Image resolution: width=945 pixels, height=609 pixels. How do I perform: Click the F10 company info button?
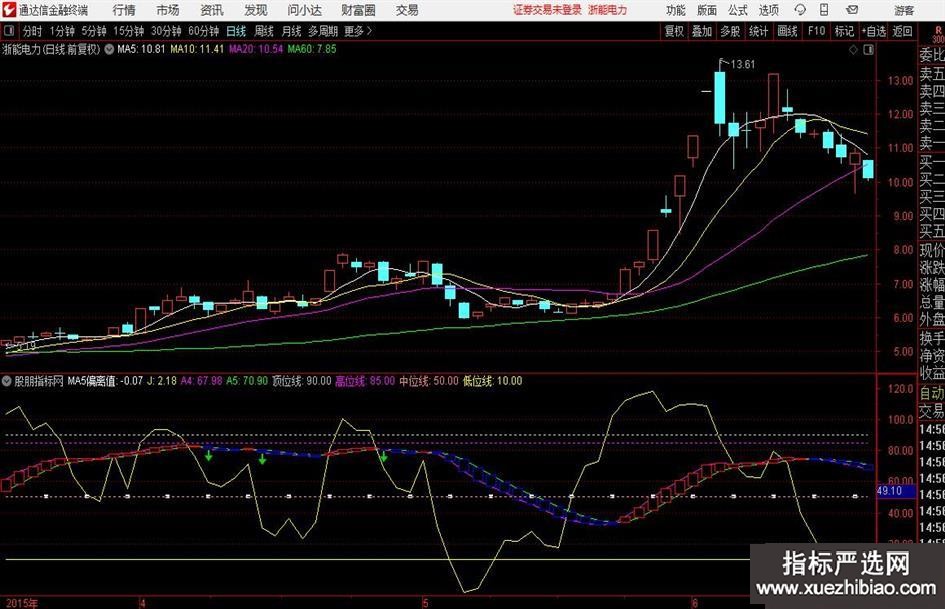point(817,31)
